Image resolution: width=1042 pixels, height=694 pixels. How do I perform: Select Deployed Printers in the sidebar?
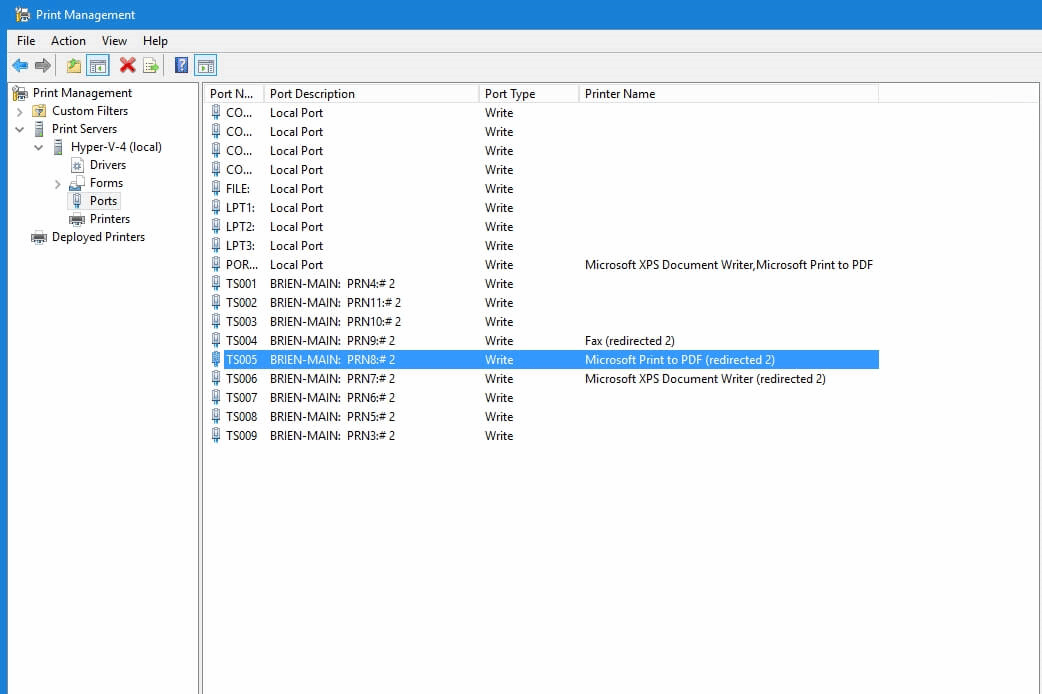tap(97, 237)
